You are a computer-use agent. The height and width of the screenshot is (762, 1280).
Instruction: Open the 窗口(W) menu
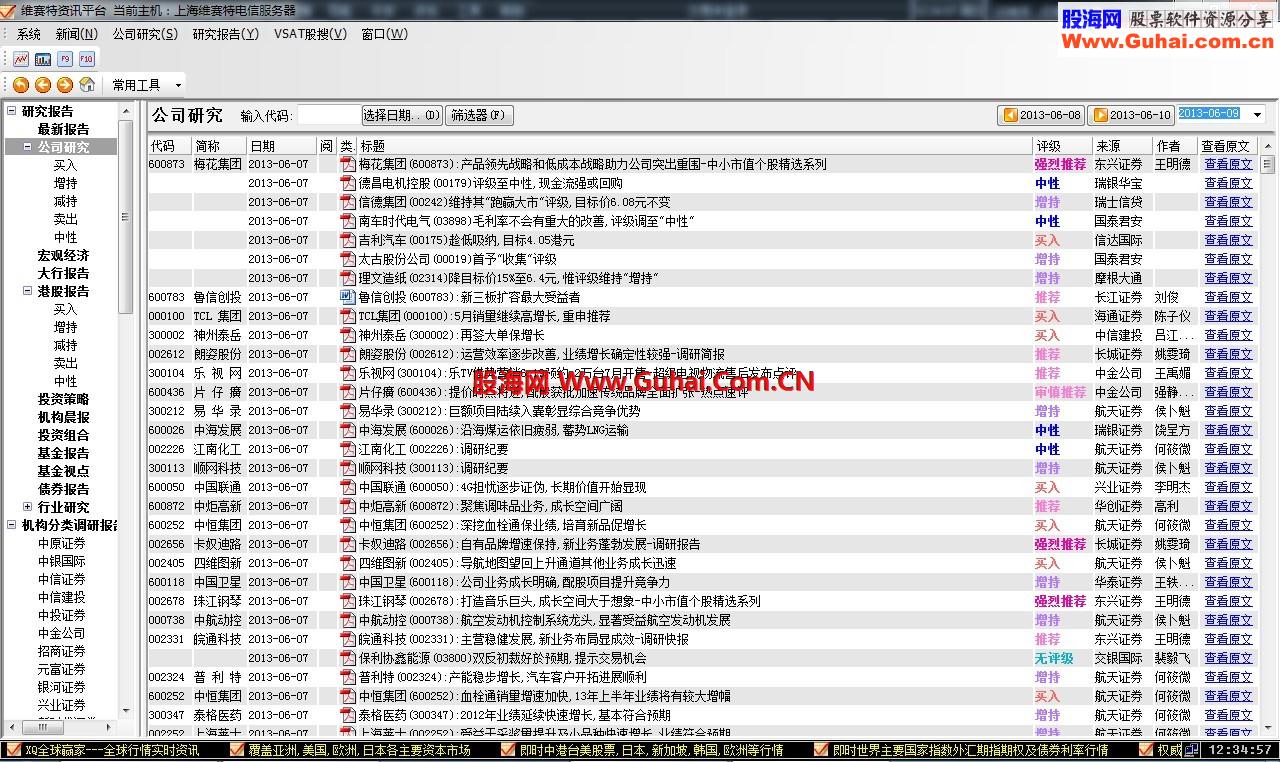(x=385, y=34)
